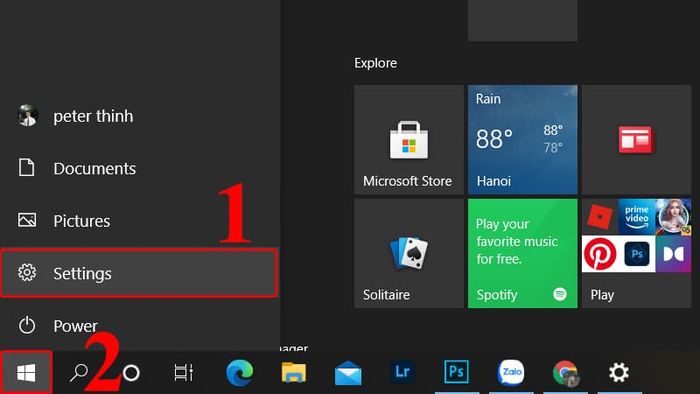Open Google Chrome from the taskbar

[565, 373]
